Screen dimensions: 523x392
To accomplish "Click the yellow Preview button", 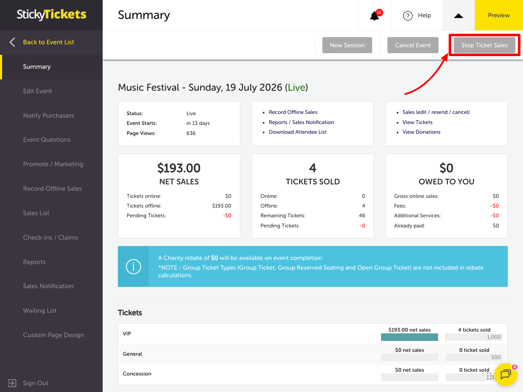I will (499, 15).
